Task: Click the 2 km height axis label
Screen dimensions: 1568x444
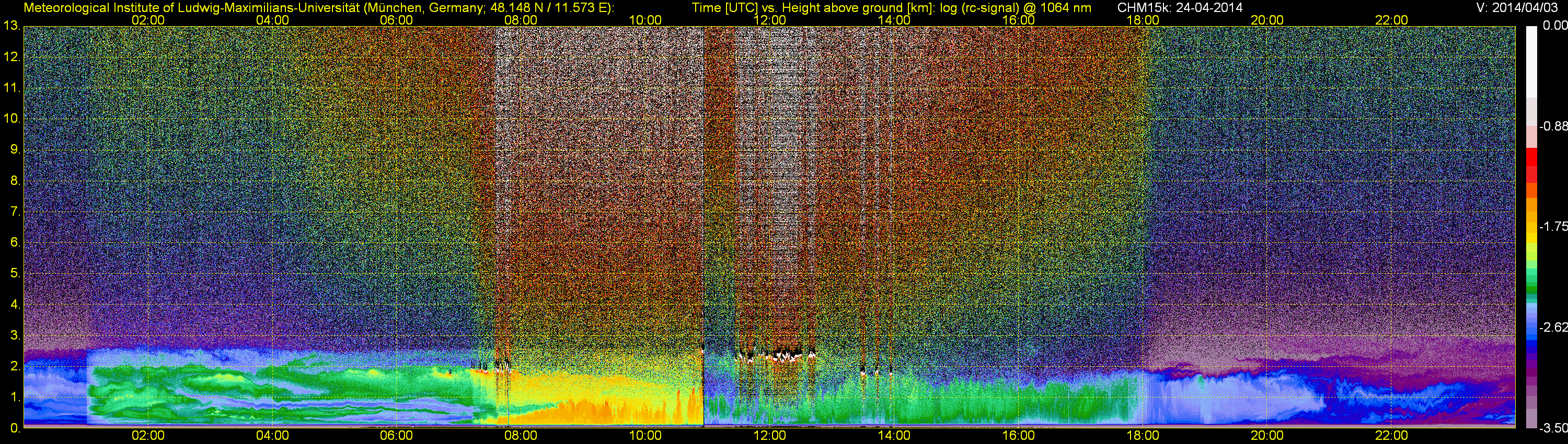Action: pos(15,366)
